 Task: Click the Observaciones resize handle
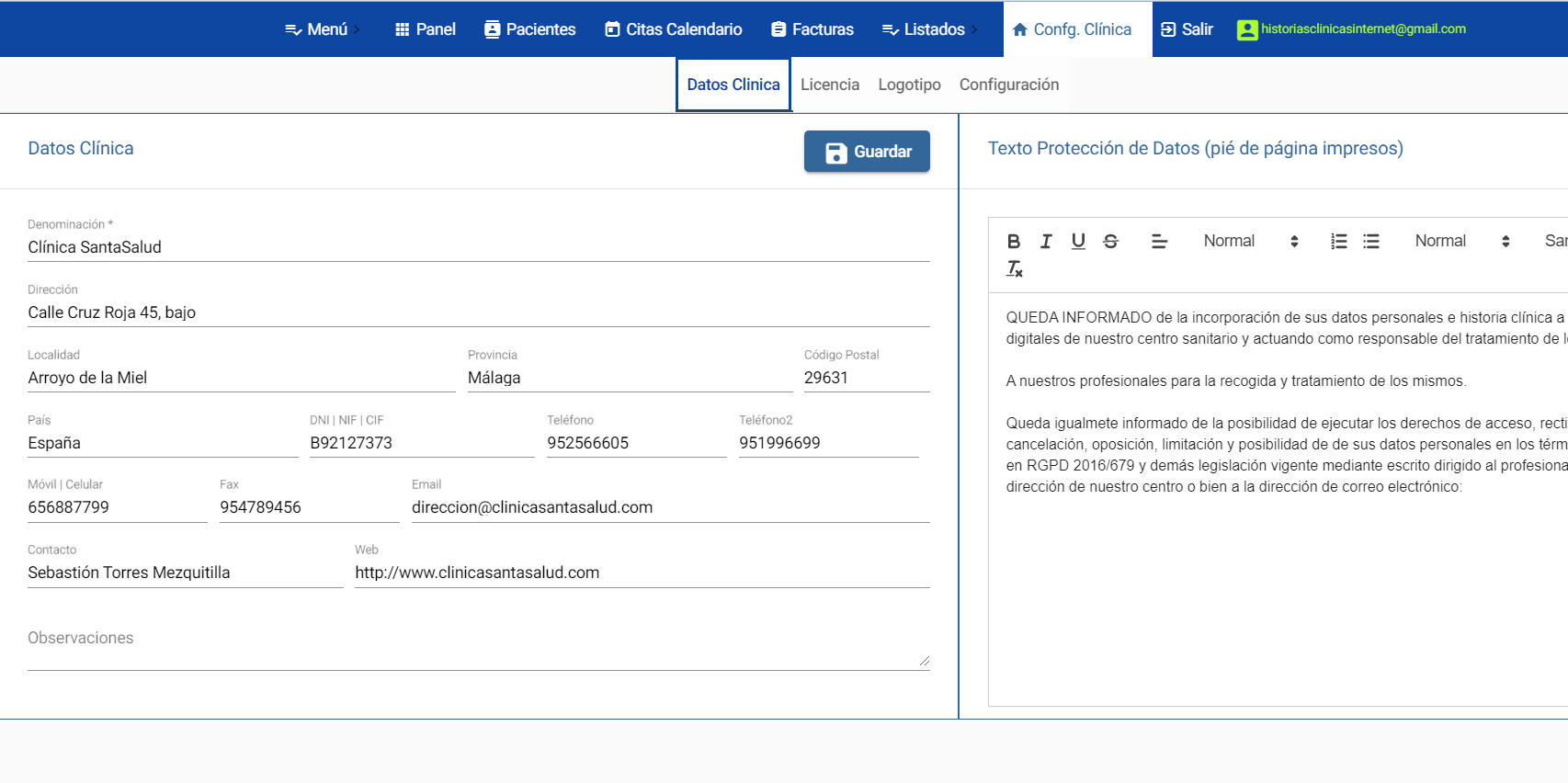coord(924,661)
